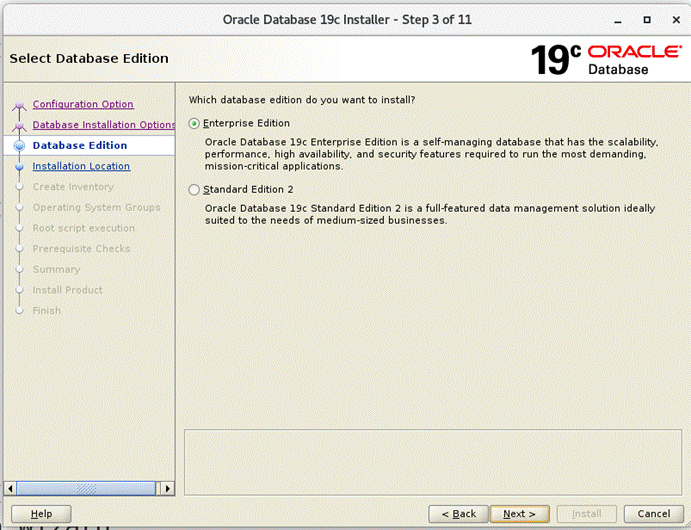
Task: Cancel the Oracle installer
Action: click(647, 513)
